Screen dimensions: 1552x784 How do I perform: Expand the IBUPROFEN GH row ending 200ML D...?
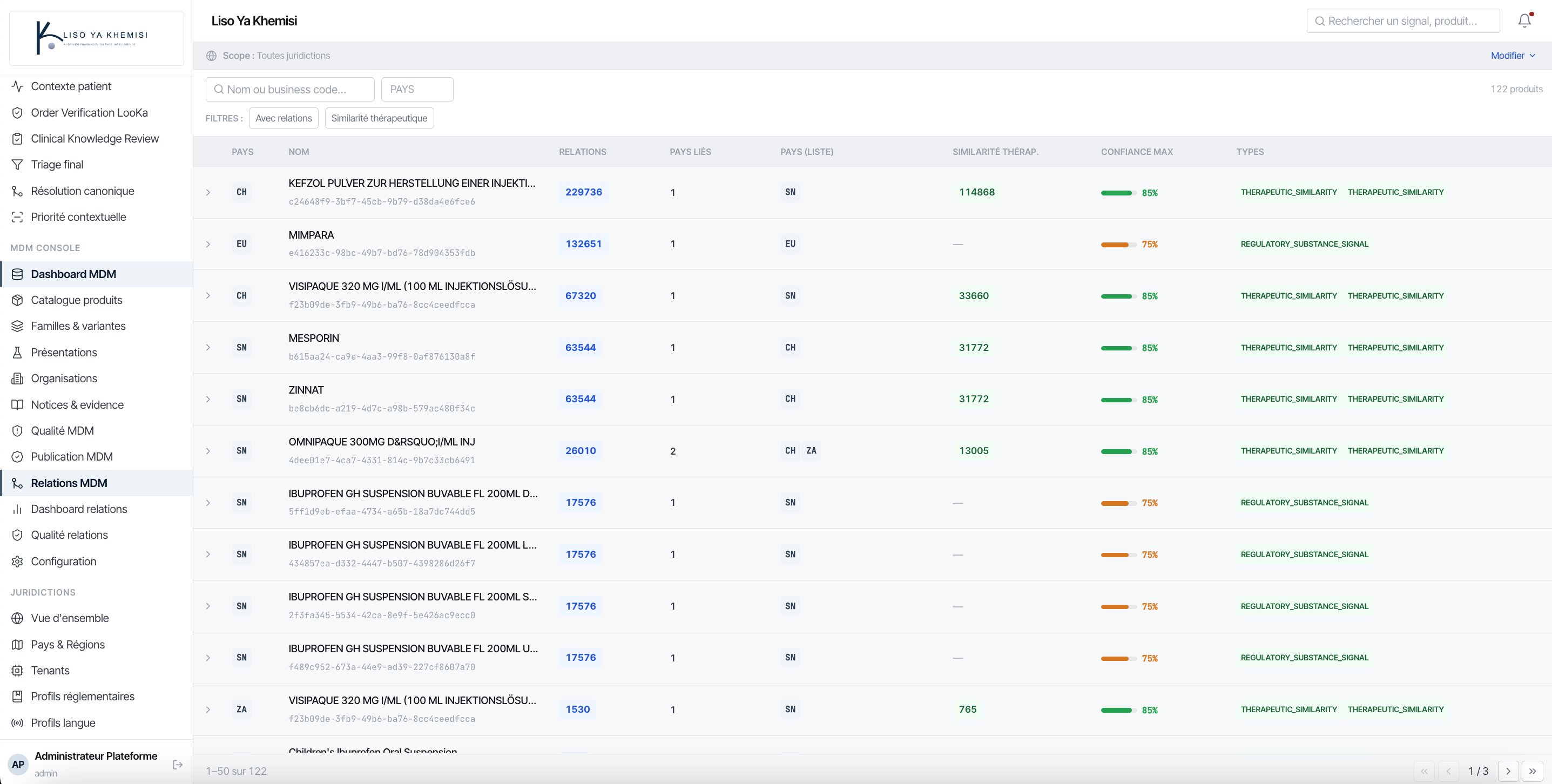208,503
